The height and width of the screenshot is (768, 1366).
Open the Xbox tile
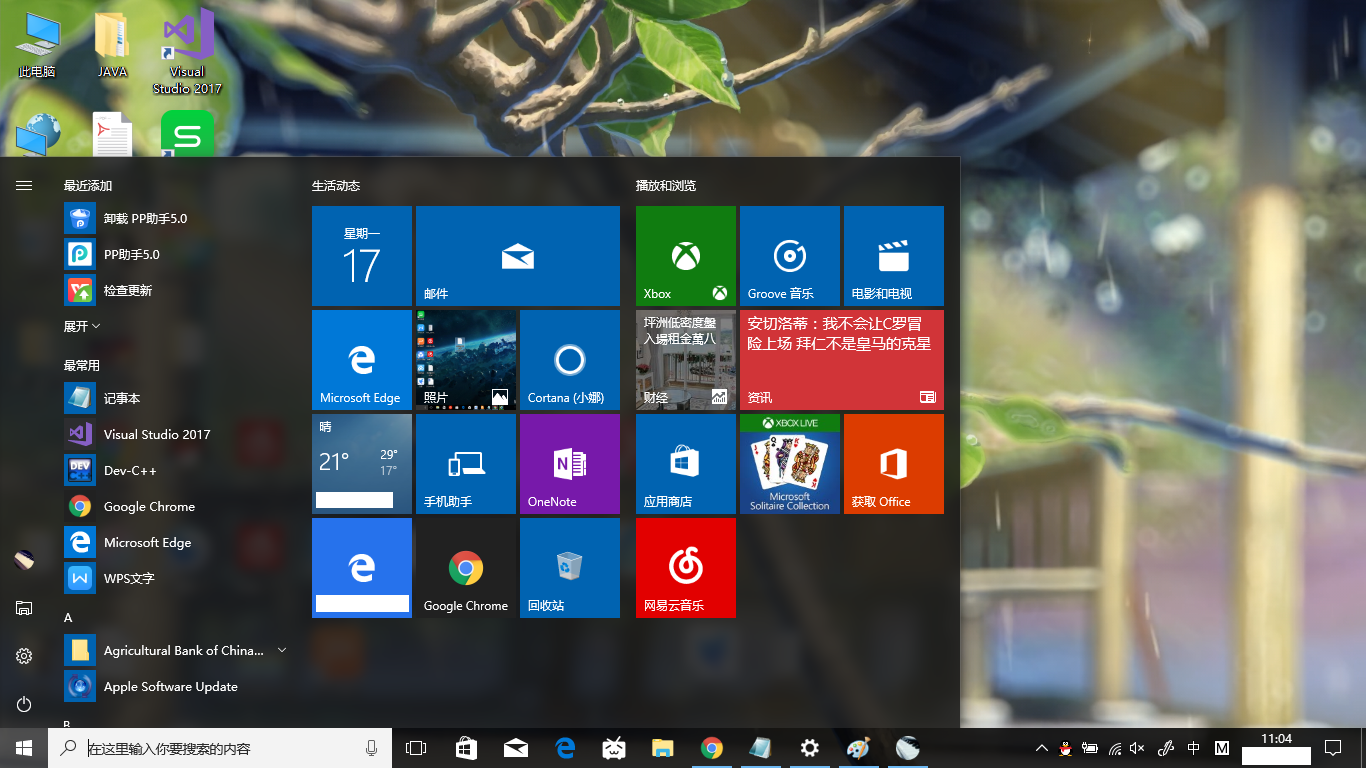point(686,256)
